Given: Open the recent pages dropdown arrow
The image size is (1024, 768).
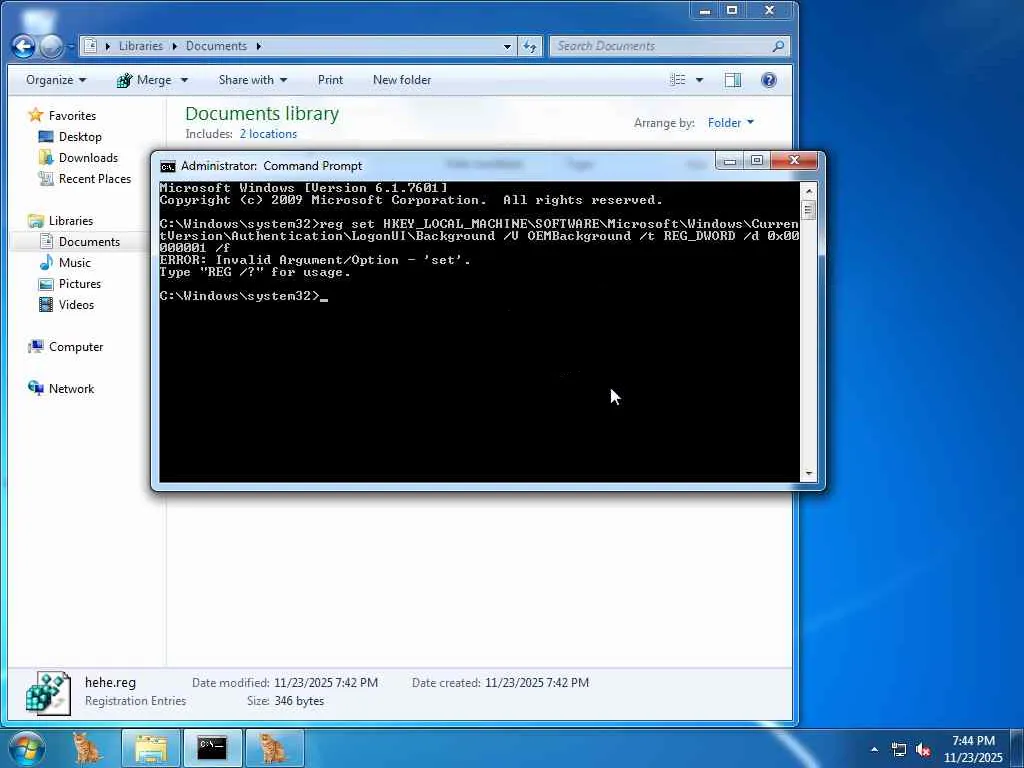Looking at the screenshot, I should click(71, 46).
